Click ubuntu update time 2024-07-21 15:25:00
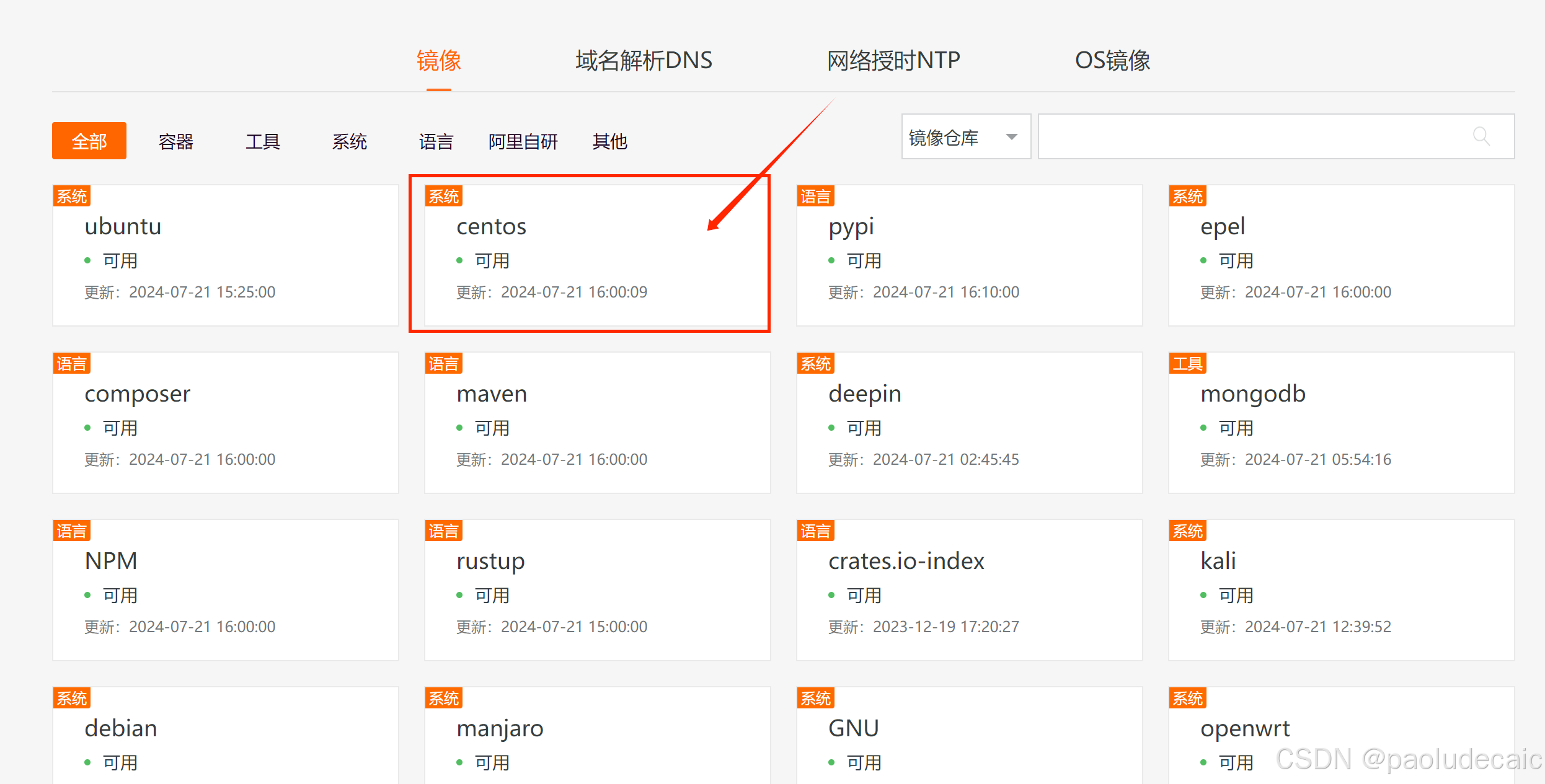Viewport: 1545px width, 784px height. pyautogui.click(x=202, y=292)
